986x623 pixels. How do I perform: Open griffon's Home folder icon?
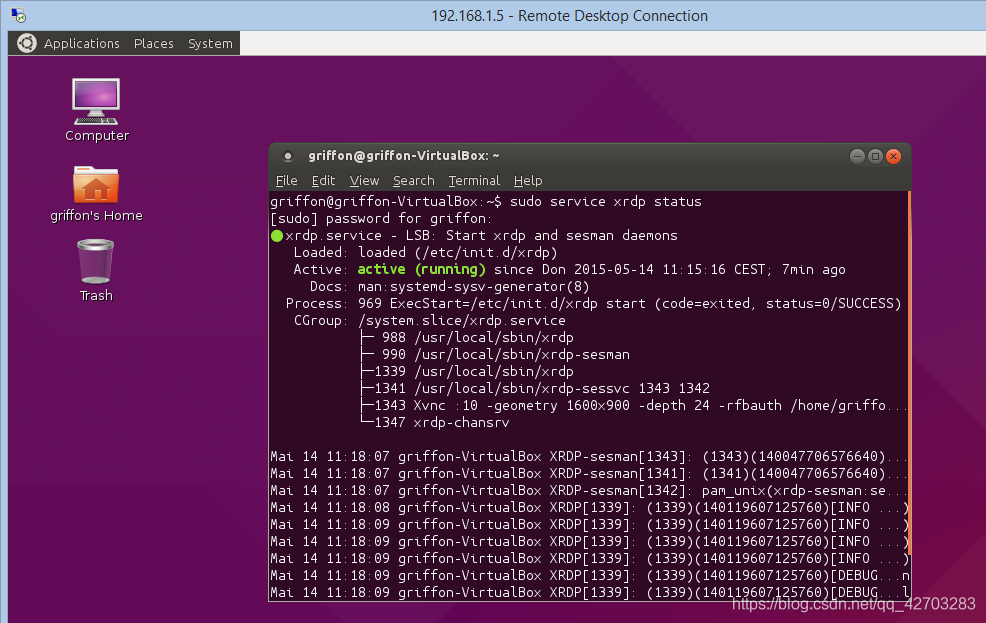pos(96,193)
